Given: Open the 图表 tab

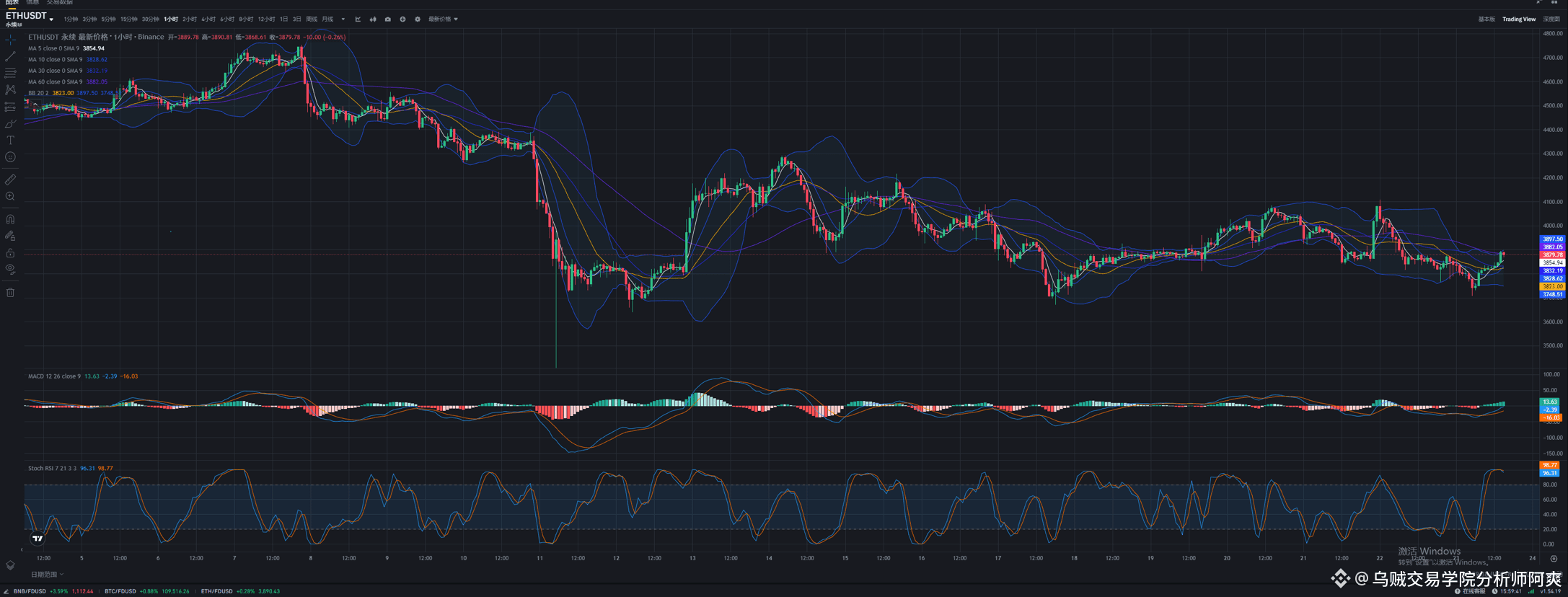Looking at the screenshot, I should pos(12,3).
